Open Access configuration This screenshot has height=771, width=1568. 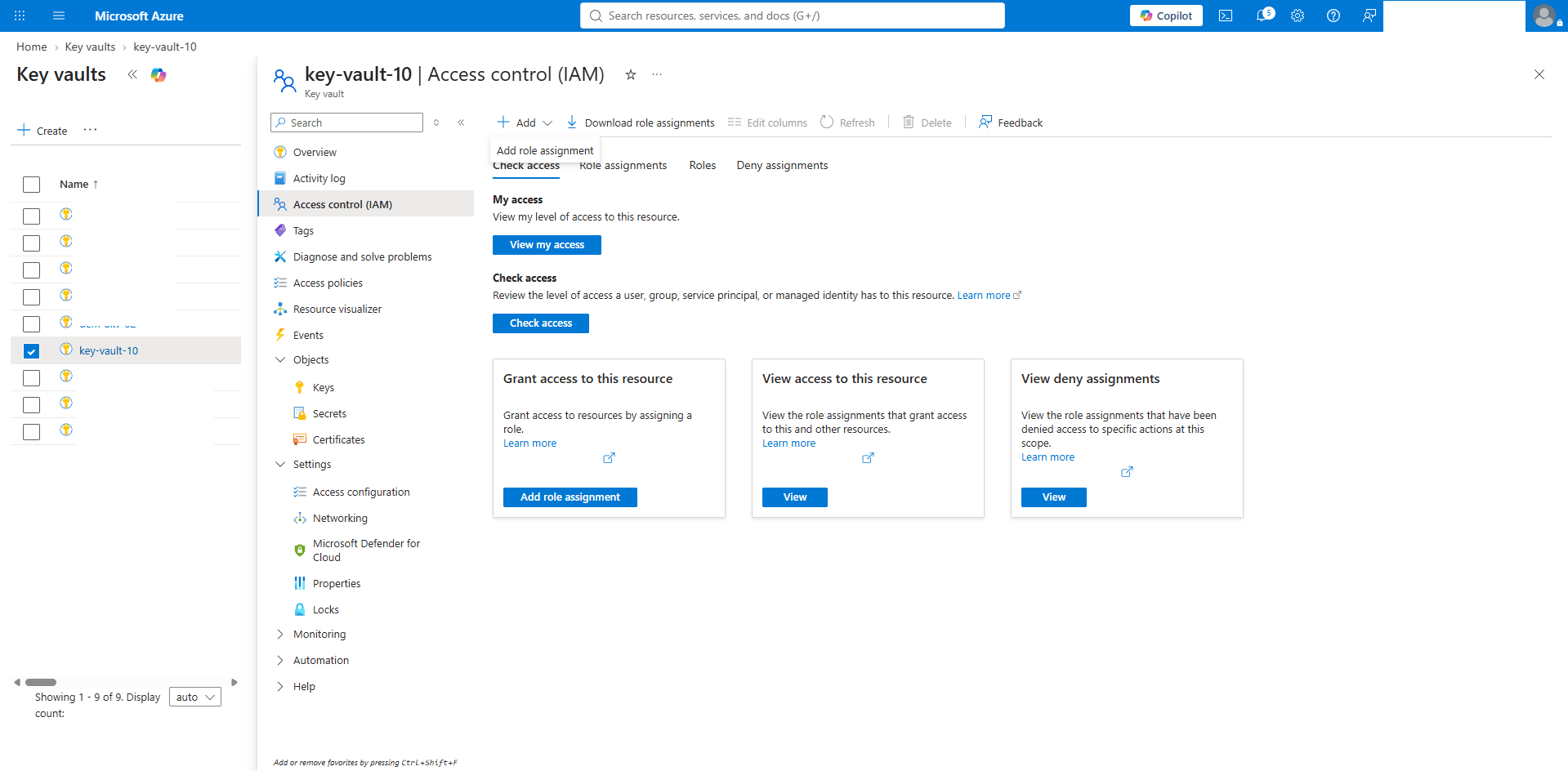(x=361, y=492)
